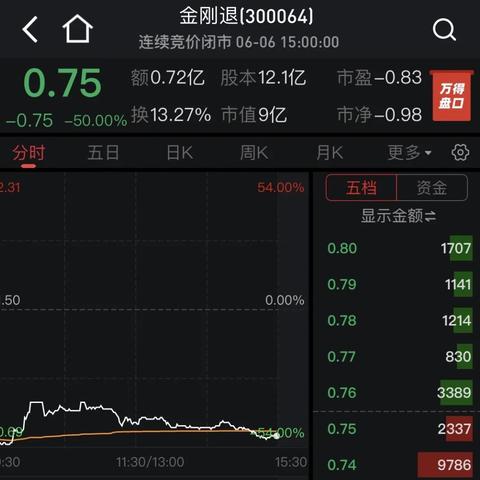Click the last price dot on chart
Viewport: 480px width, 480px height.
(x=276, y=436)
